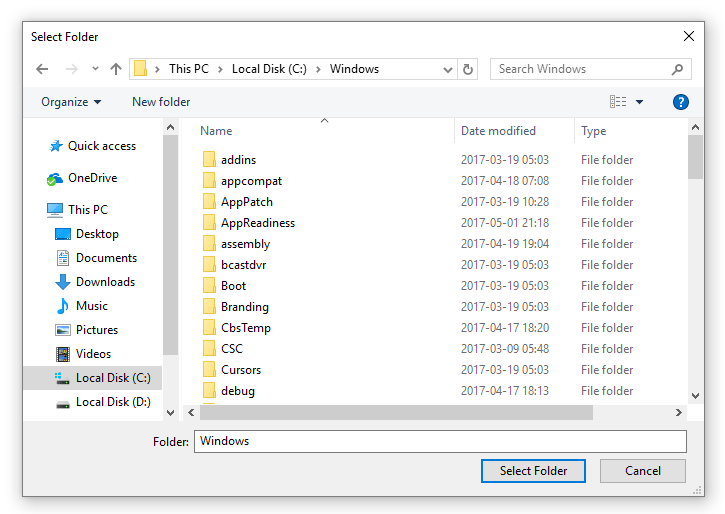Select Local Disk (D:) in navigation pane
725x514 pixels.
click(113, 402)
